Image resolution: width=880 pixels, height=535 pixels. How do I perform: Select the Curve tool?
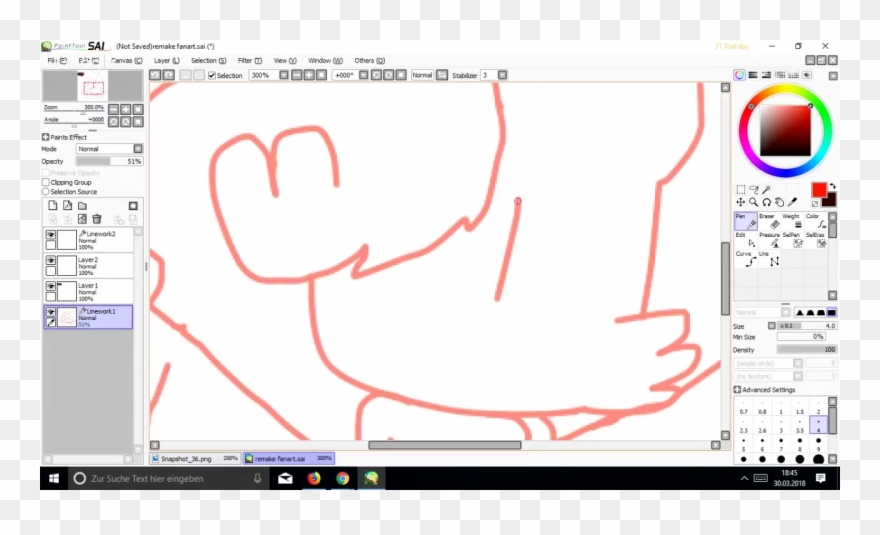point(745,259)
